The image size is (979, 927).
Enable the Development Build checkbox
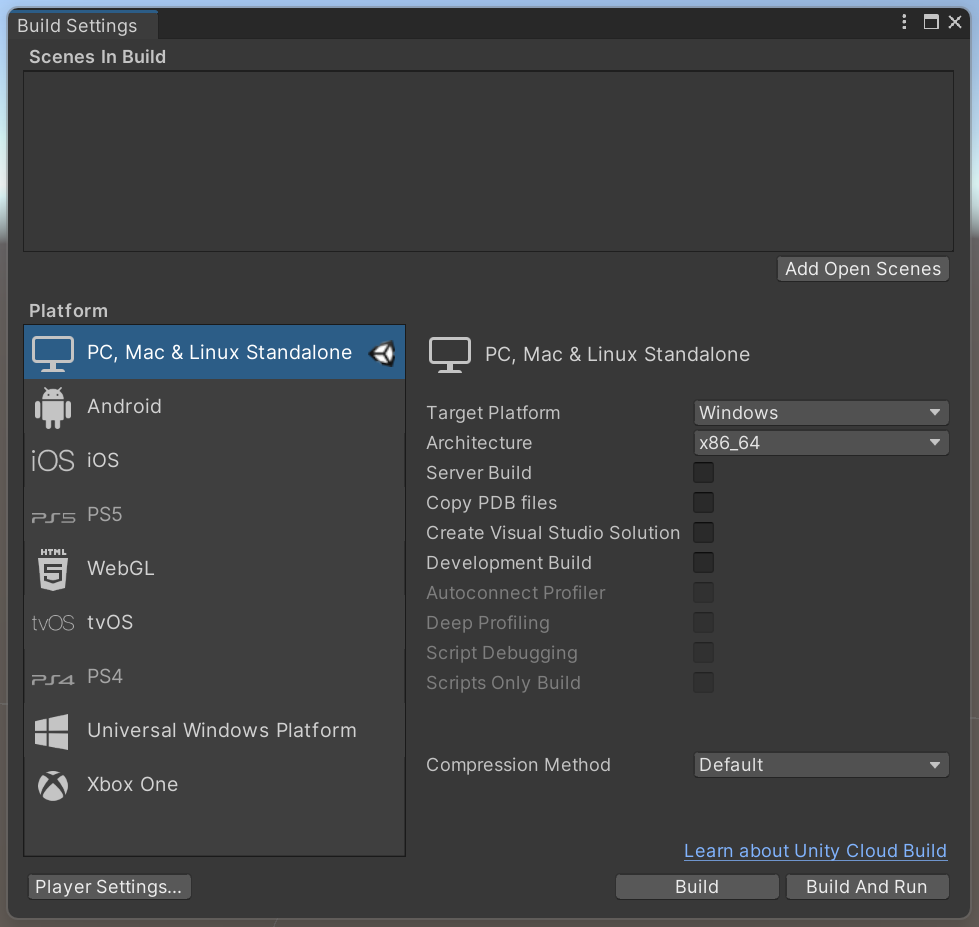[x=704, y=563]
